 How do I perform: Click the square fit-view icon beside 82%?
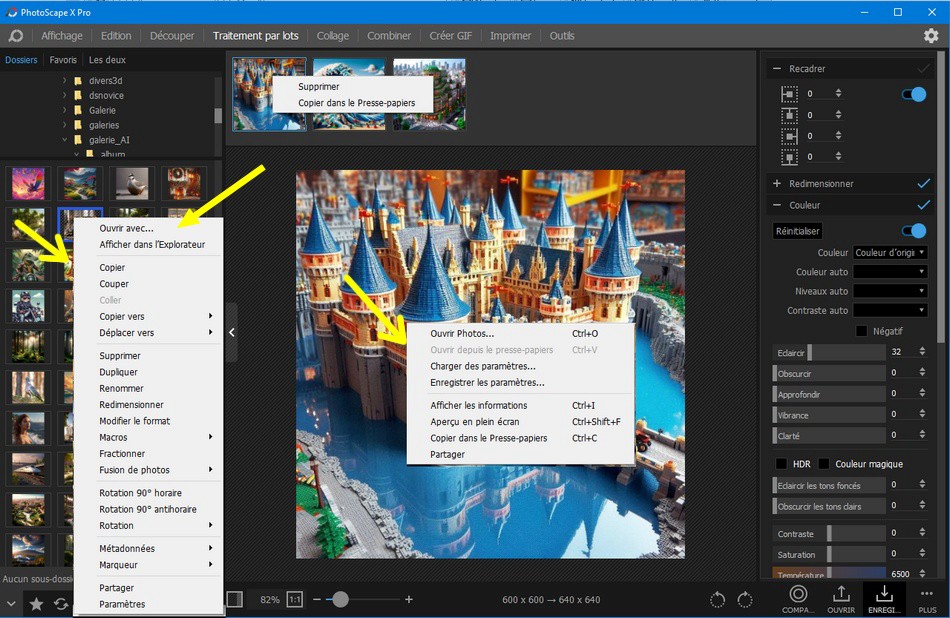pyautogui.click(x=234, y=599)
